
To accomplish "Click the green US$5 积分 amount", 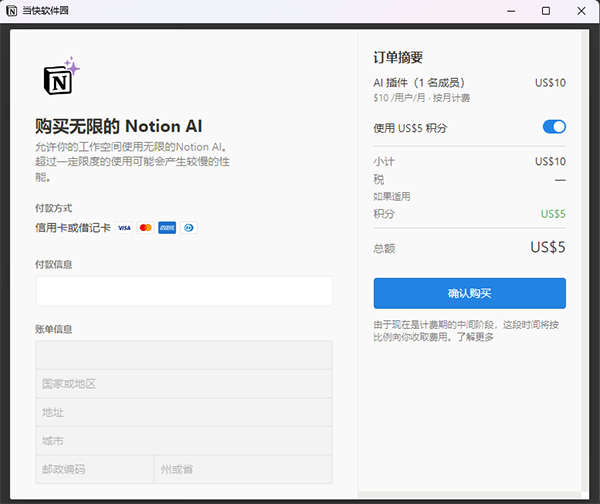I will pos(553,214).
